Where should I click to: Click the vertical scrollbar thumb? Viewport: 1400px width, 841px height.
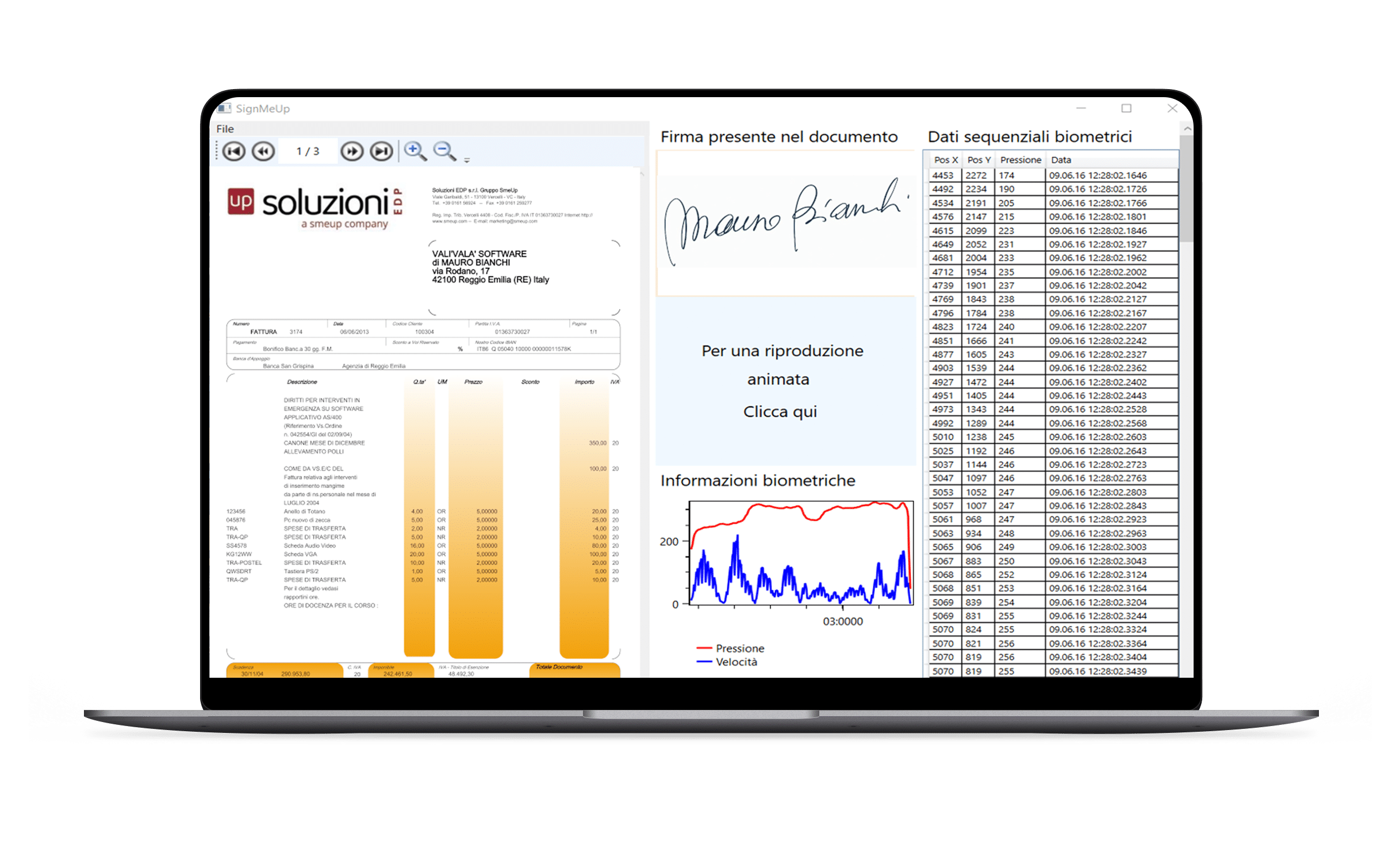pyautogui.click(x=1186, y=190)
